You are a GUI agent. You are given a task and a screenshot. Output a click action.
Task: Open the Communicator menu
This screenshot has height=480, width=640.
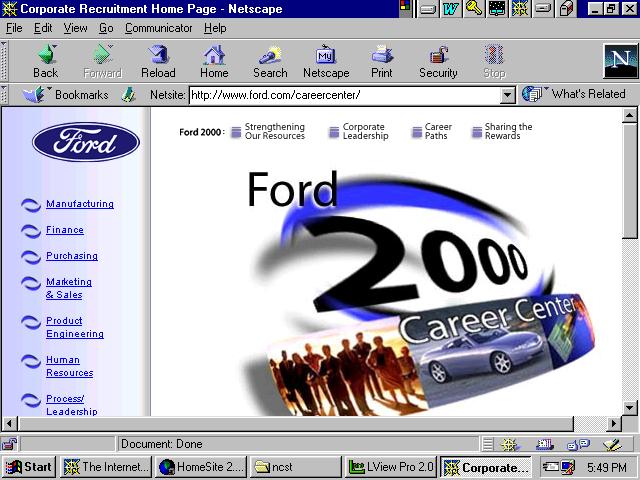158,28
